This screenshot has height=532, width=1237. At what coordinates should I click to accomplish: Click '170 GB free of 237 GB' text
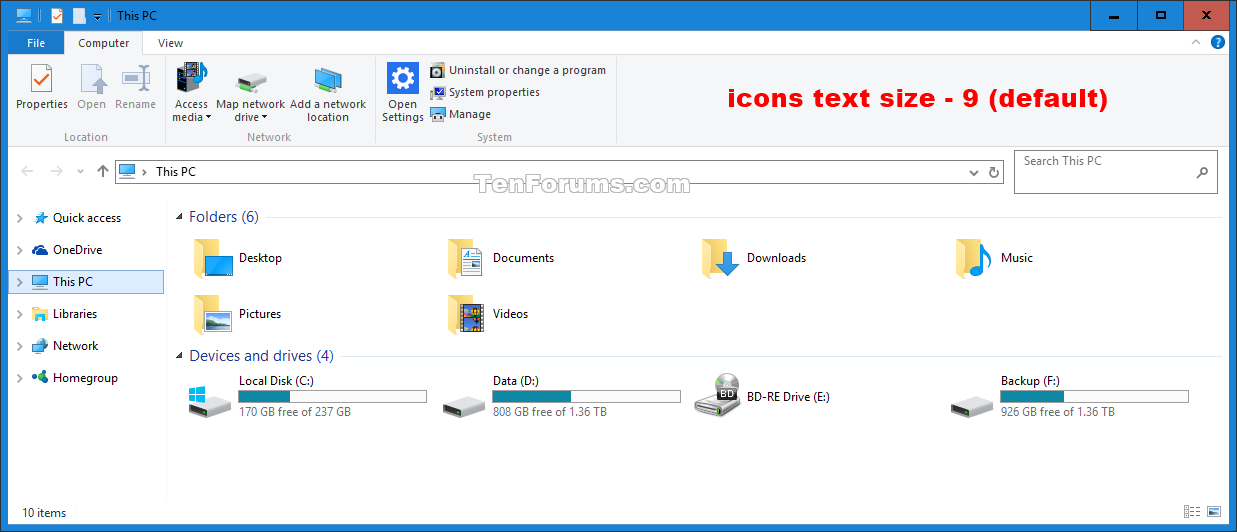coord(295,412)
